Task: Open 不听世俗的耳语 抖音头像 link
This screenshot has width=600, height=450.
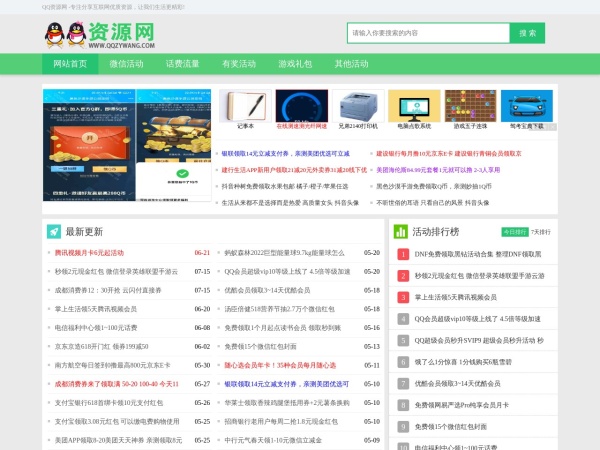Action: (433, 203)
